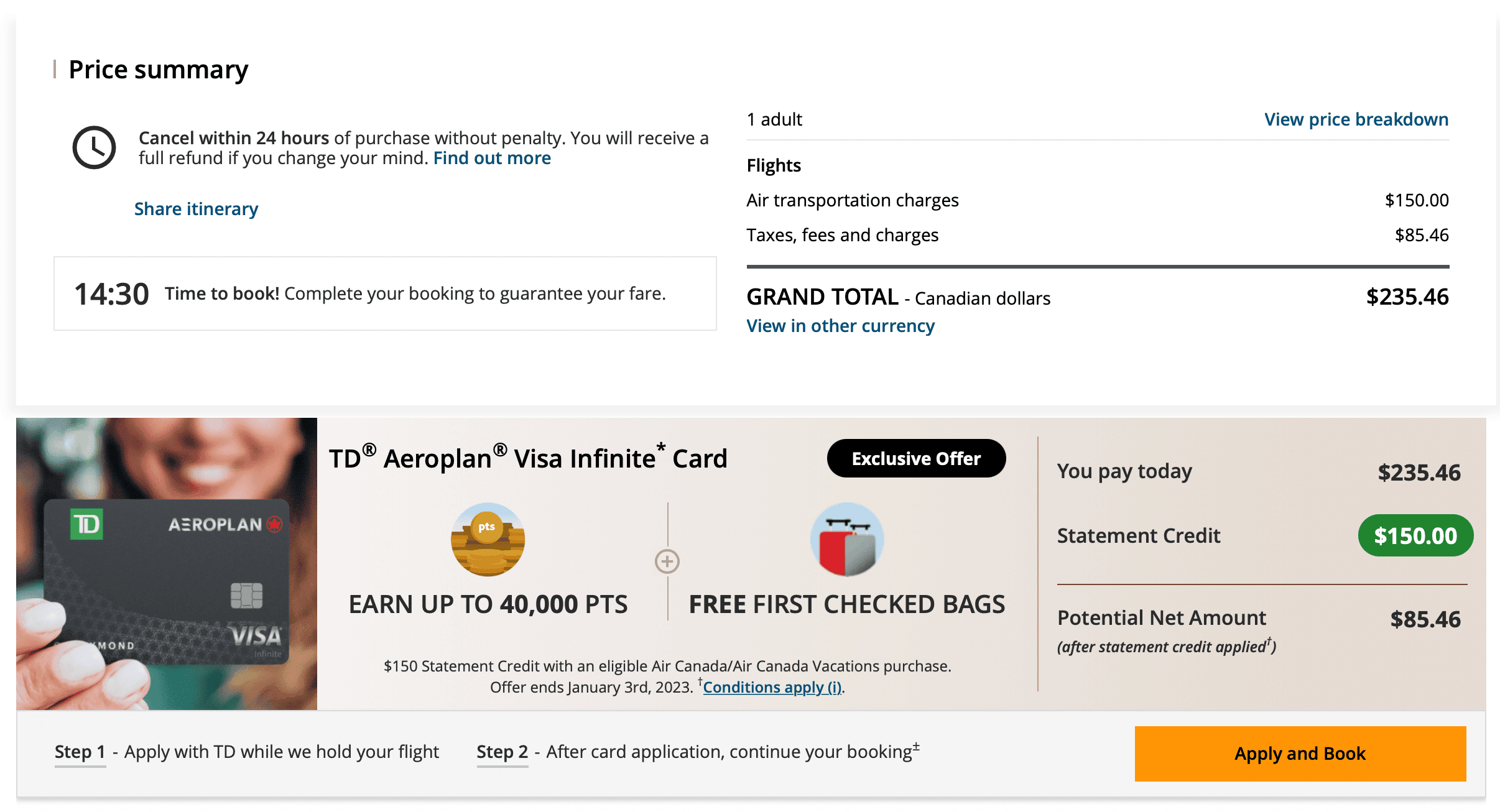Select Step 1 label

pyautogui.click(x=80, y=752)
